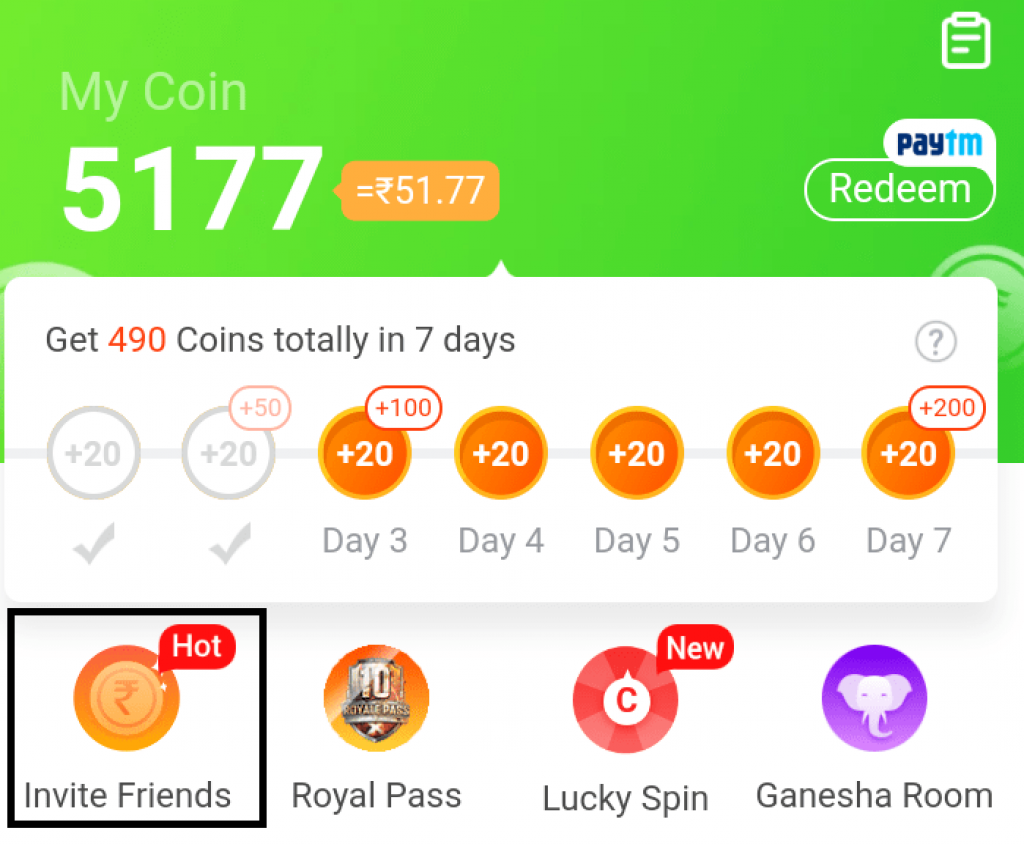Image resolution: width=1024 pixels, height=844 pixels.
Task: Enter the Ganesha Room elephant icon
Action: click(x=874, y=698)
